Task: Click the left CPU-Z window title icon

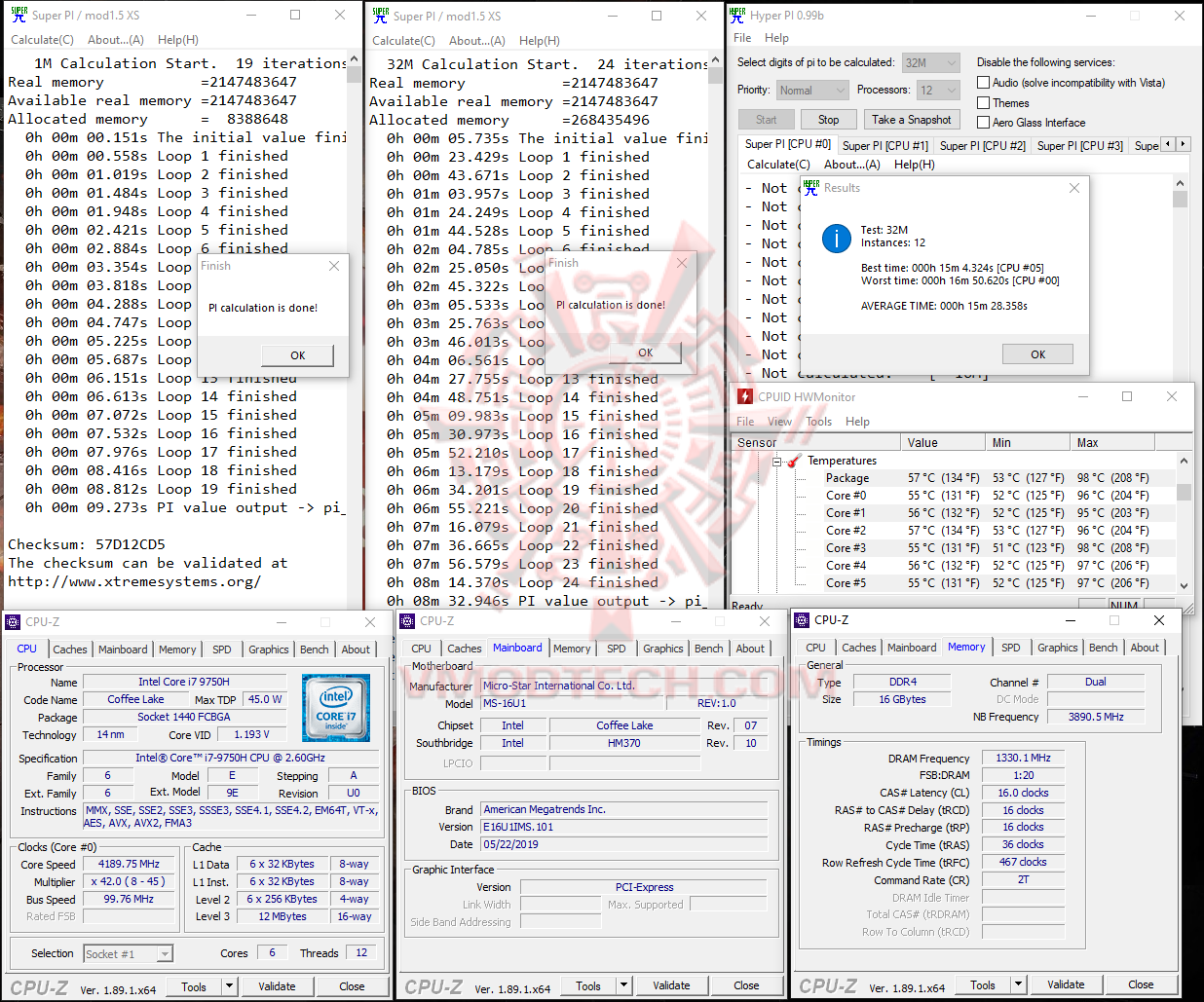Action: pos(14,621)
